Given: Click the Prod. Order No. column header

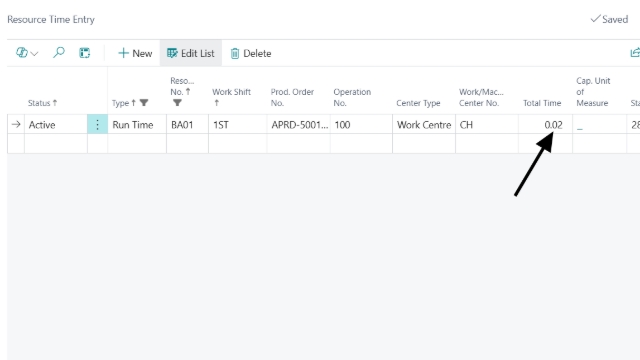Looking at the screenshot, I should coord(292,97).
